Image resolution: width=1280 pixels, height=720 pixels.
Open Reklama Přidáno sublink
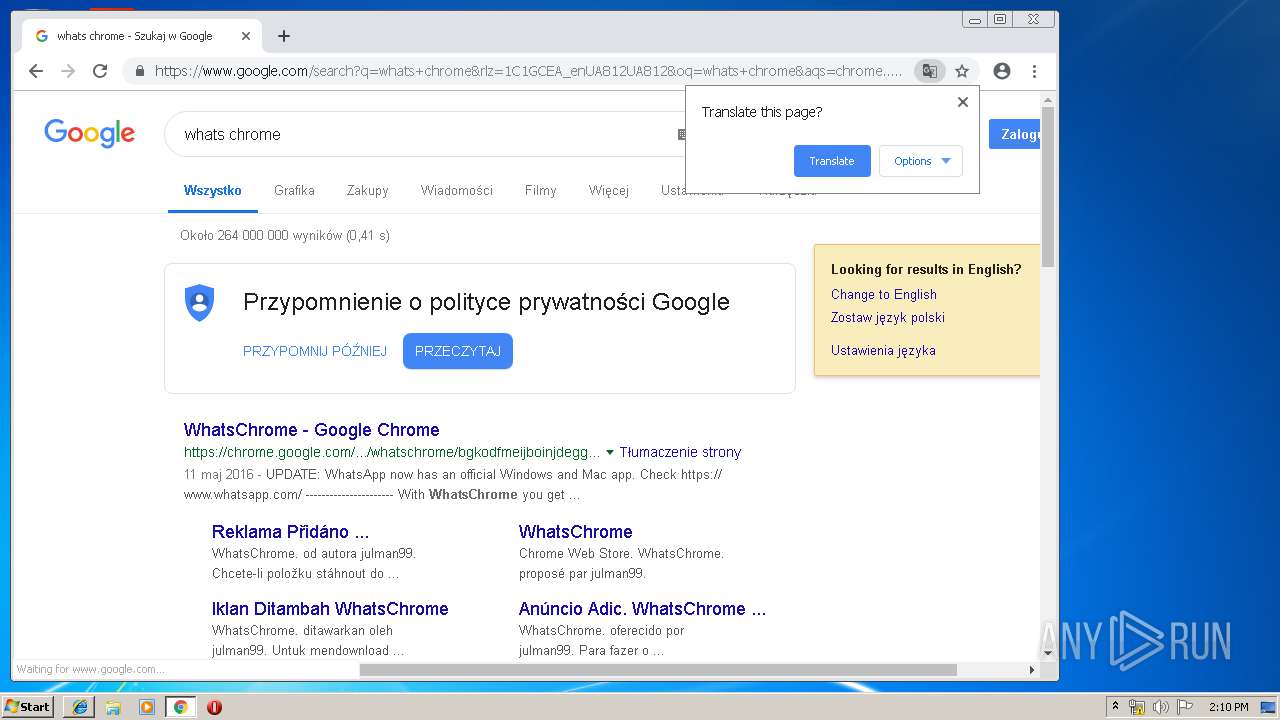pos(290,532)
